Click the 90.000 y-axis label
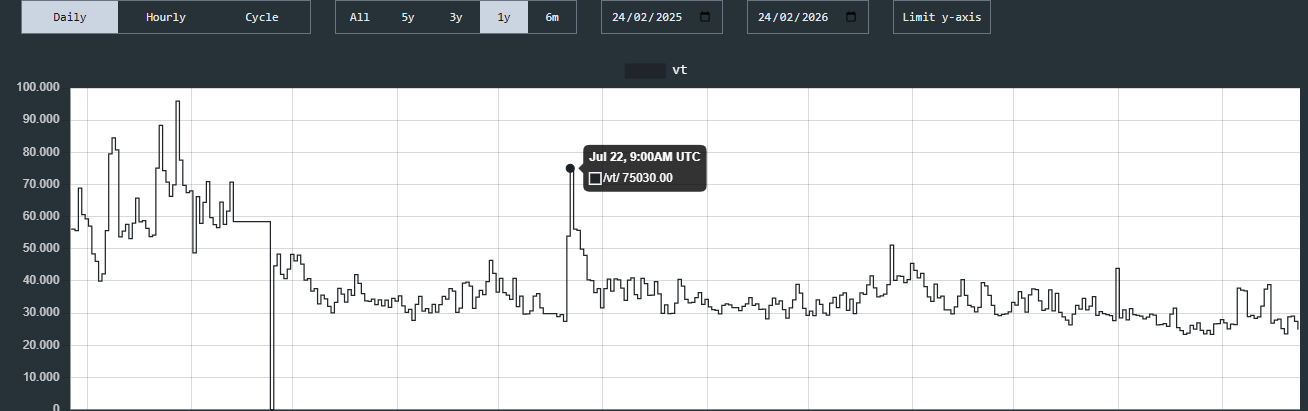The height and width of the screenshot is (411, 1308). (41, 119)
